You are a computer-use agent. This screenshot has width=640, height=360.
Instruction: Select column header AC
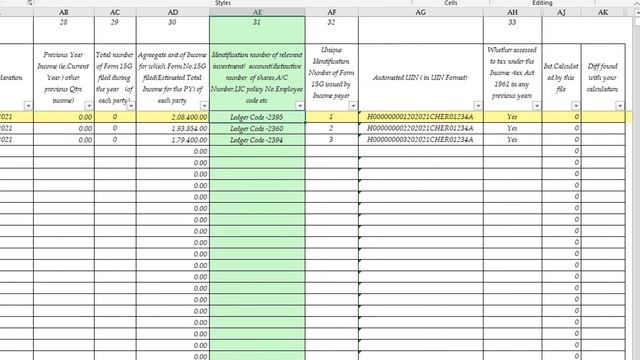point(115,12)
